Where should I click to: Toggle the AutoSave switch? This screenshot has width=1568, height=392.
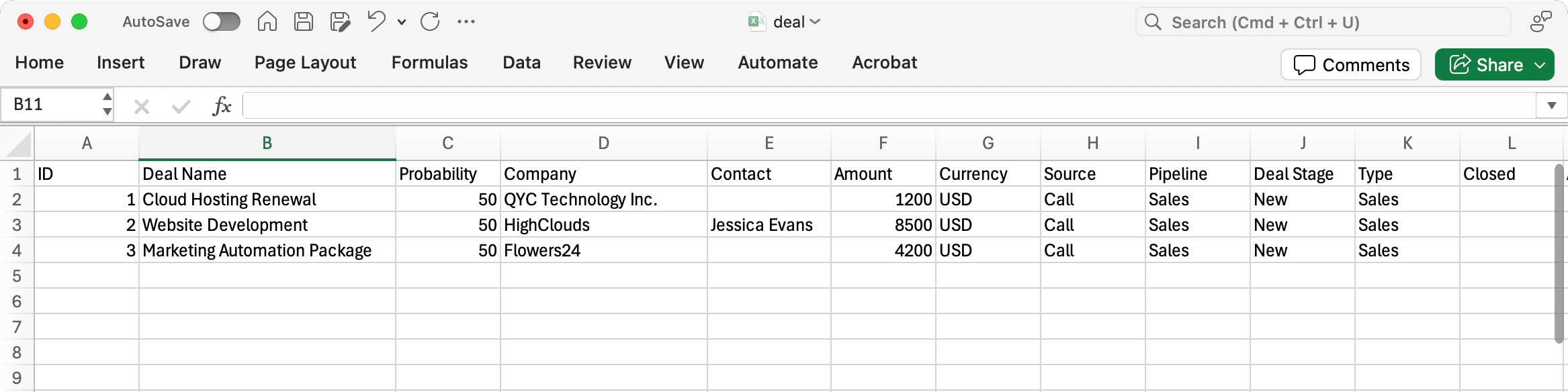coord(222,21)
